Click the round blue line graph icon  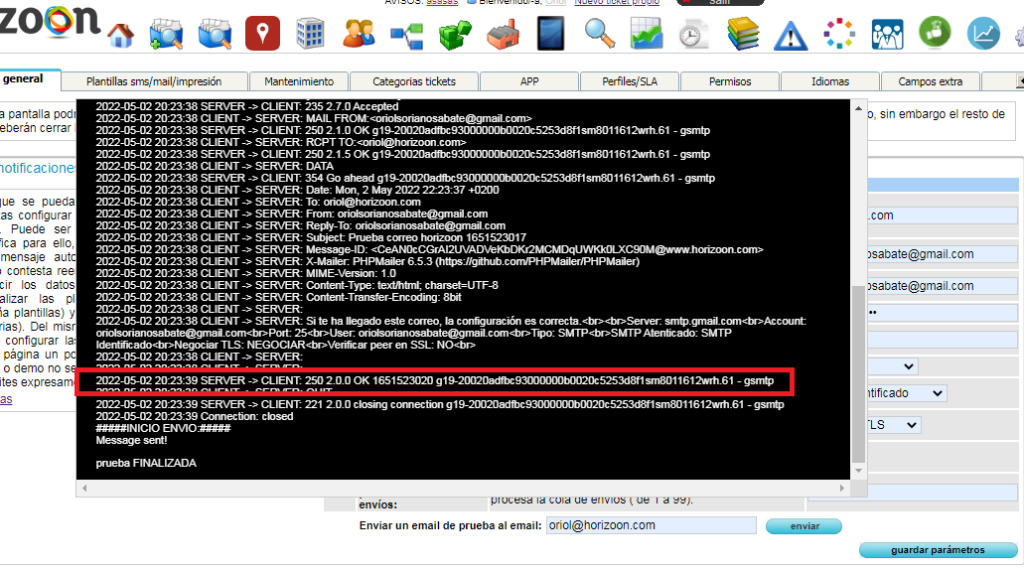[983, 33]
